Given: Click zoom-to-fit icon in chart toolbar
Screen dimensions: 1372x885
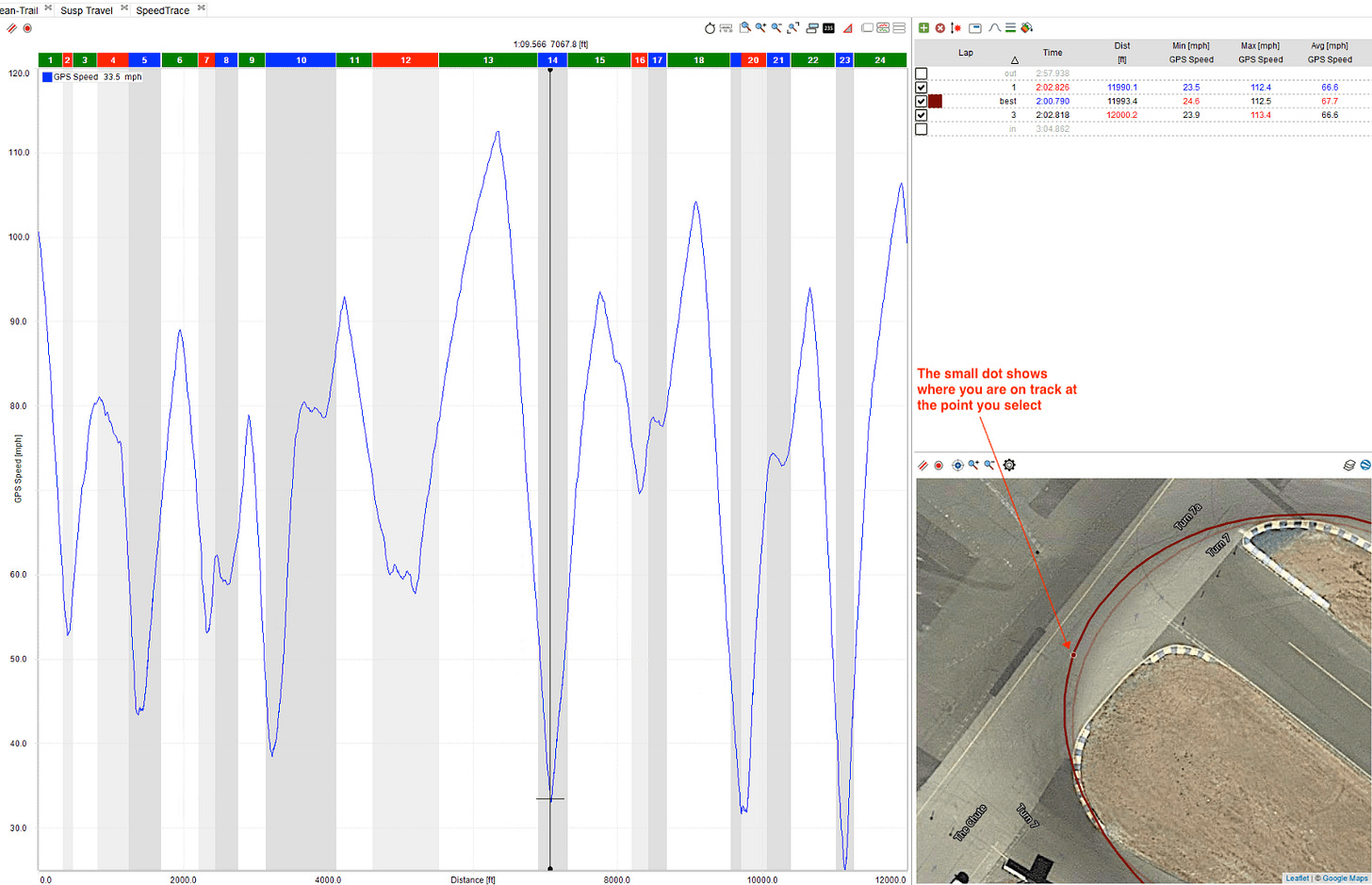Looking at the screenshot, I should (793, 27).
